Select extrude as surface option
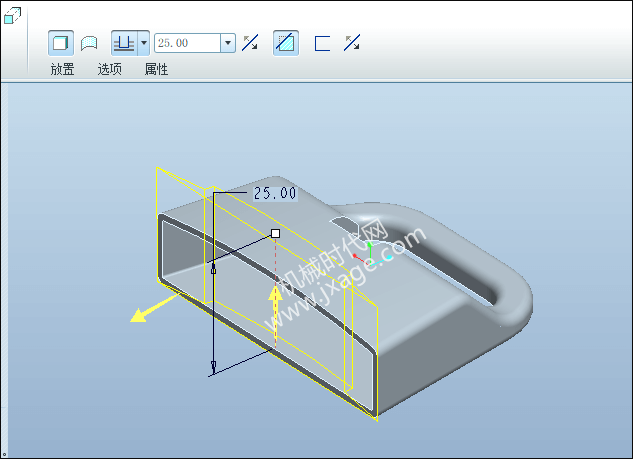 point(89,43)
